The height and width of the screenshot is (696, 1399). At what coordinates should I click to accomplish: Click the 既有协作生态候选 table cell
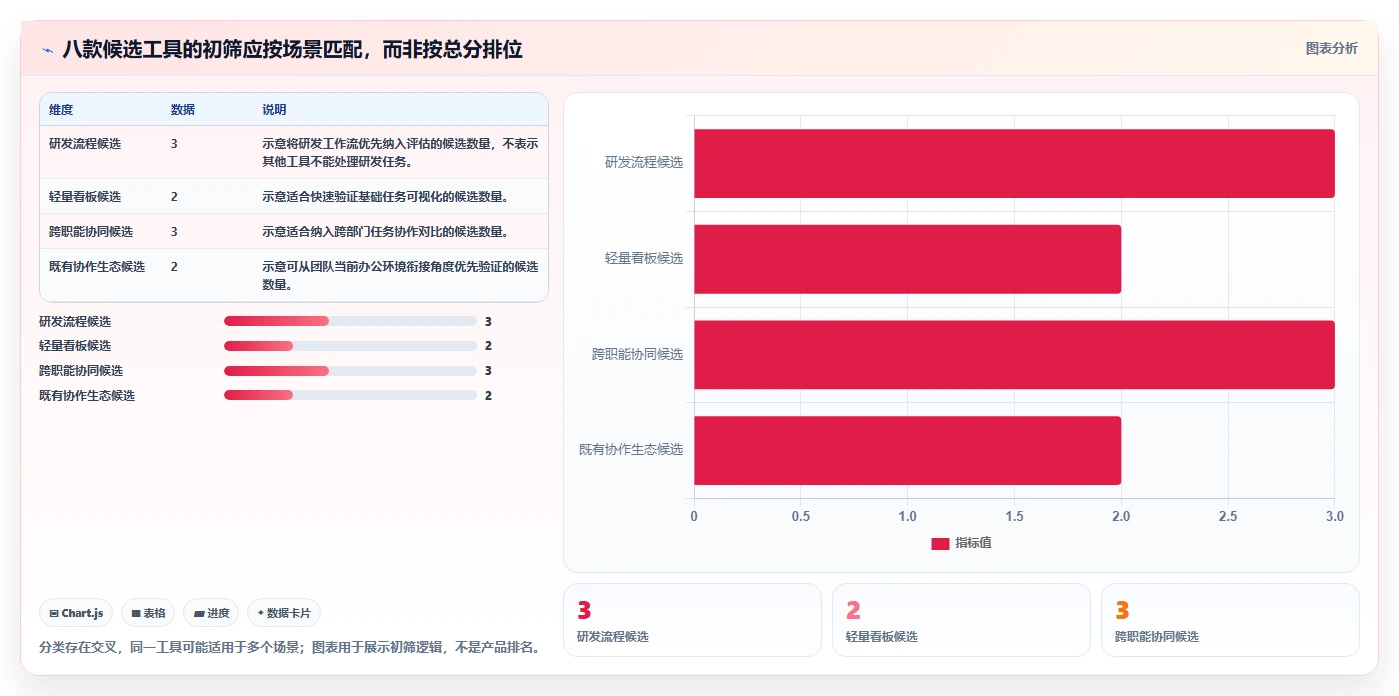pyautogui.click(x=97, y=267)
